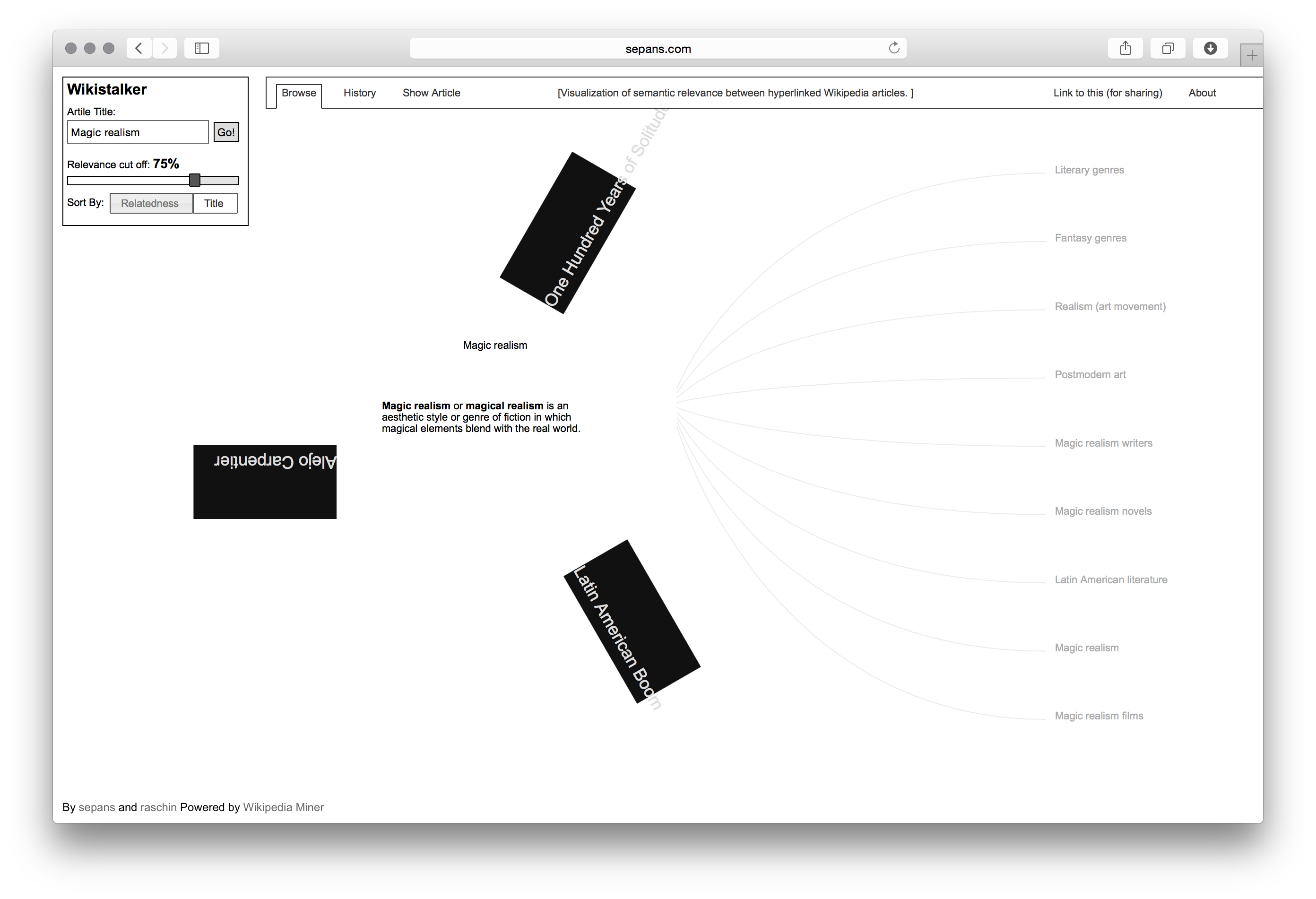Open a new tab with the plus icon
Image resolution: width=1316 pixels, height=899 pixels.
tap(1251, 54)
